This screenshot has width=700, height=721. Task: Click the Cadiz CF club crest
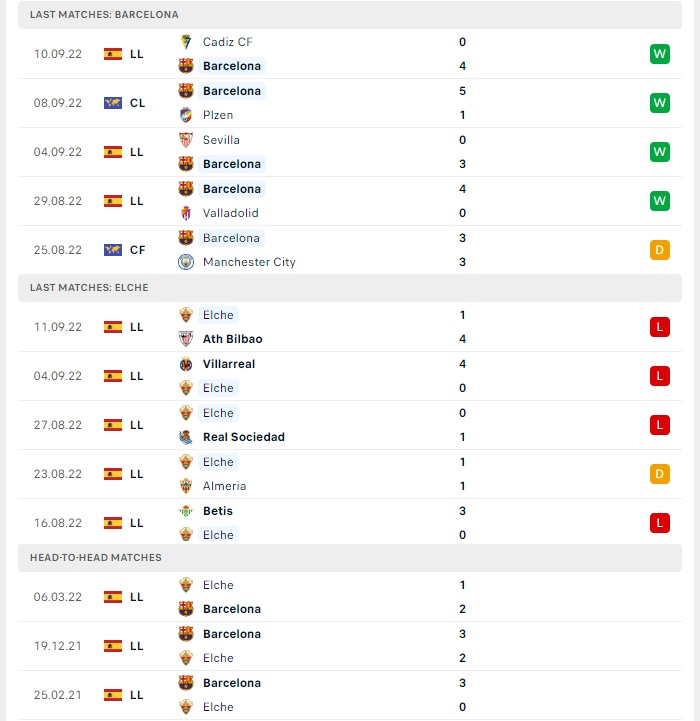(x=186, y=42)
